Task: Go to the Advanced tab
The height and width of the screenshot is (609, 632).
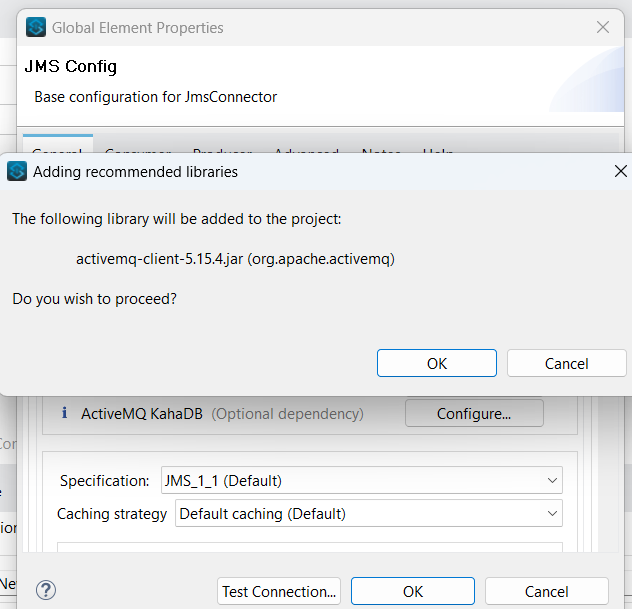Action: (306, 150)
